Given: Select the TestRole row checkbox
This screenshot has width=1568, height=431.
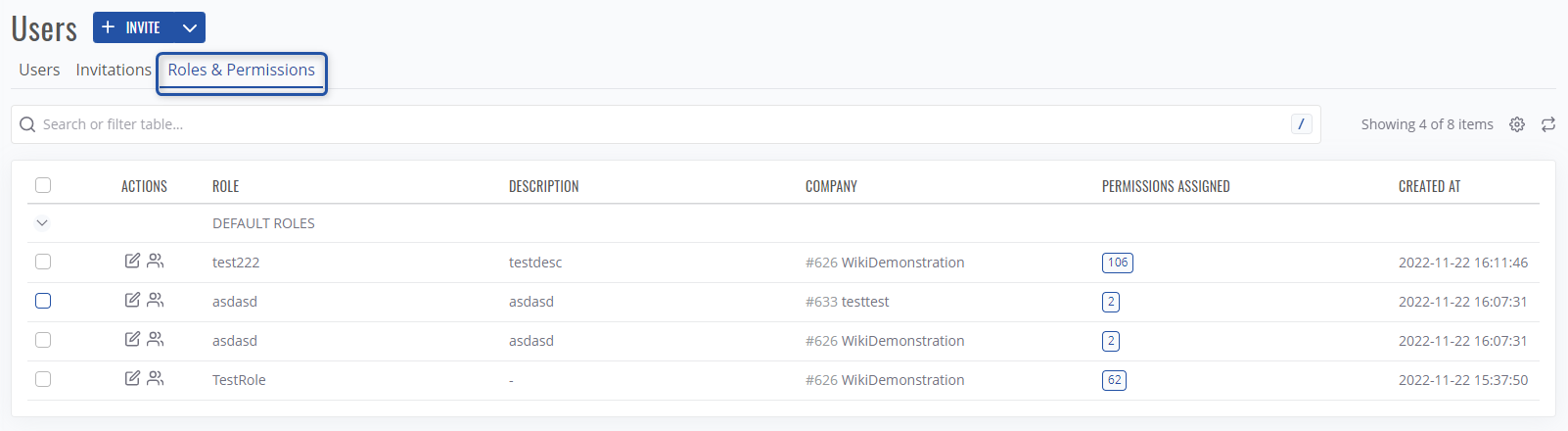Looking at the screenshot, I should pos(43,379).
